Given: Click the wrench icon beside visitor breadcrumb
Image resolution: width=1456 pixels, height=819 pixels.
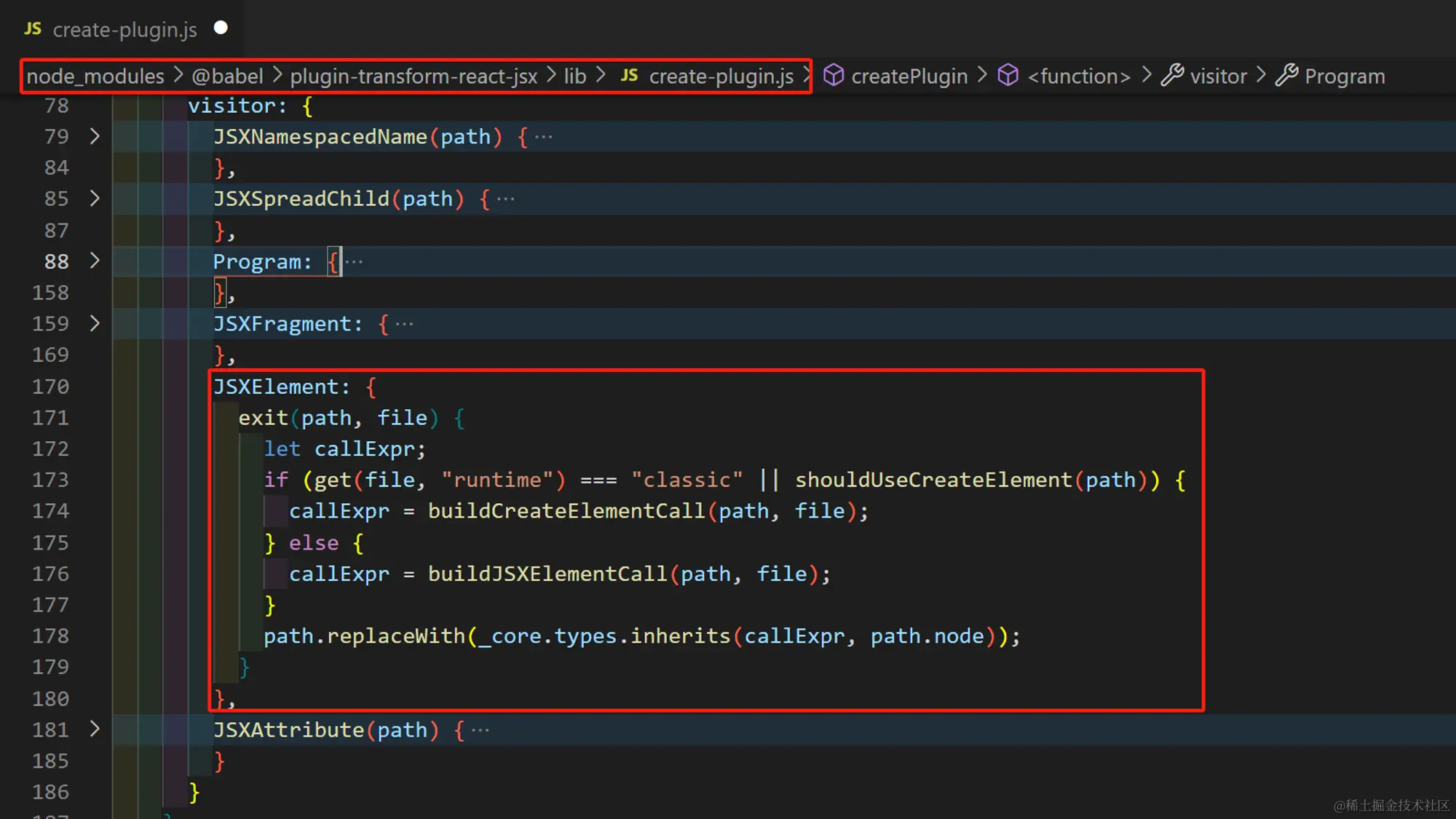Looking at the screenshot, I should tap(1172, 76).
